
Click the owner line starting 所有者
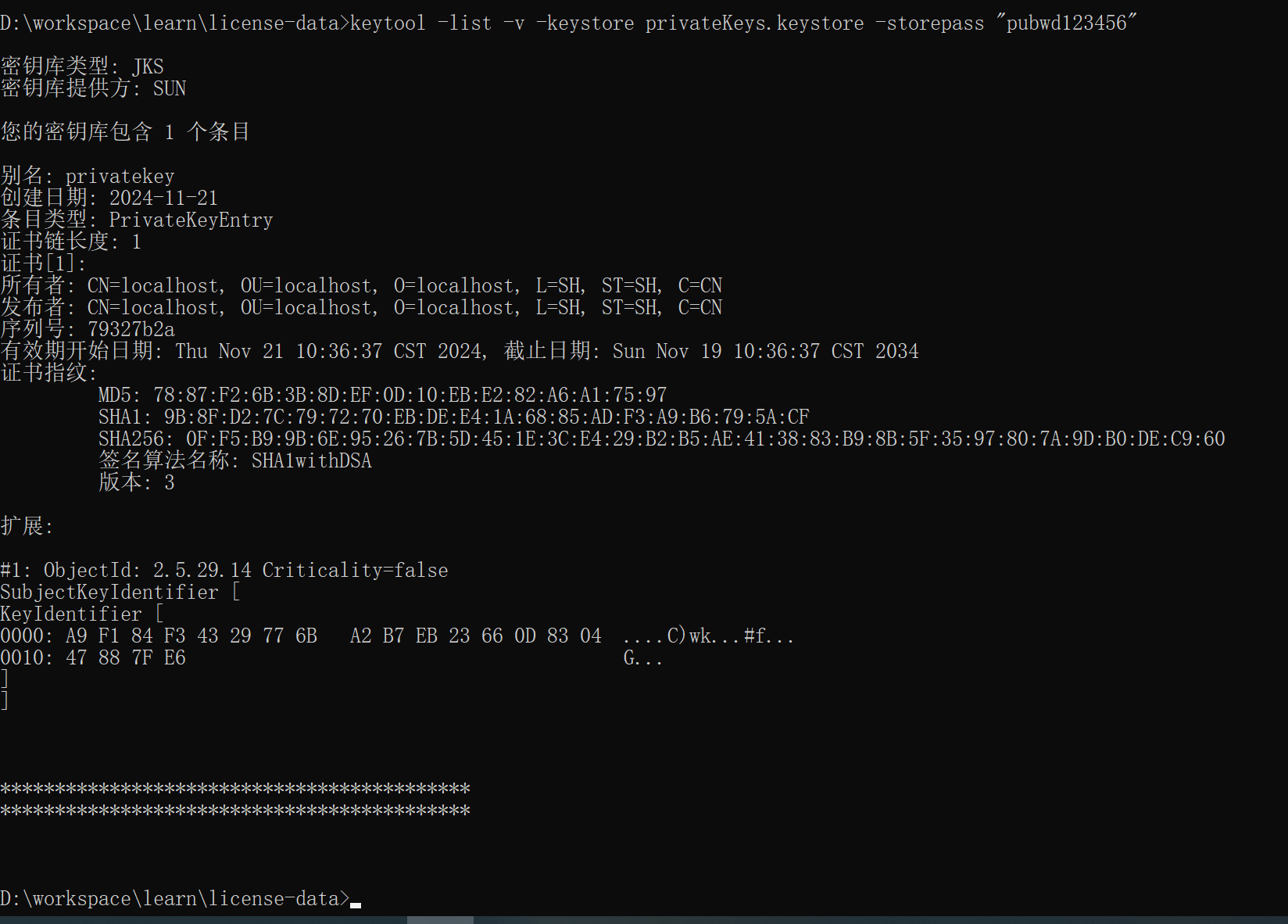[x=361, y=285]
